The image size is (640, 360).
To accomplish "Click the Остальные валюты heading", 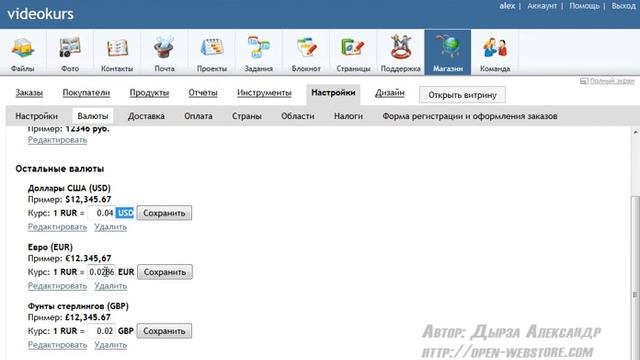I will click(x=60, y=169).
